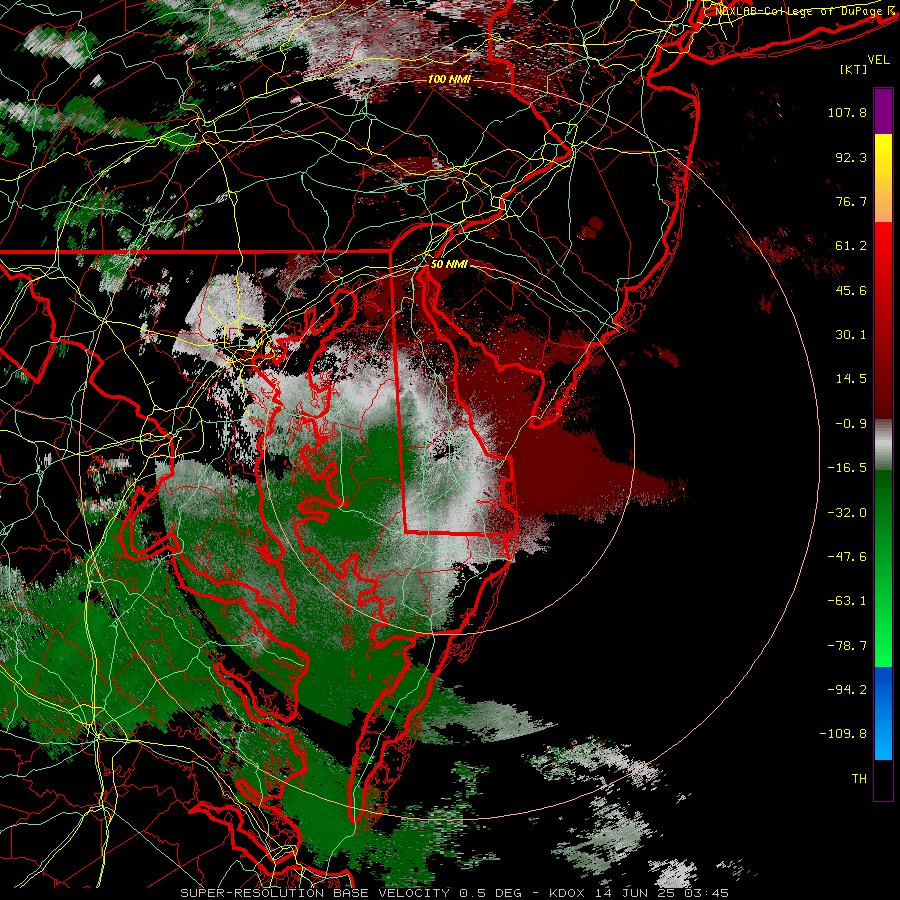Click the VEL legend title
The width and height of the screenshot is (900, 900).
[878, 59]
